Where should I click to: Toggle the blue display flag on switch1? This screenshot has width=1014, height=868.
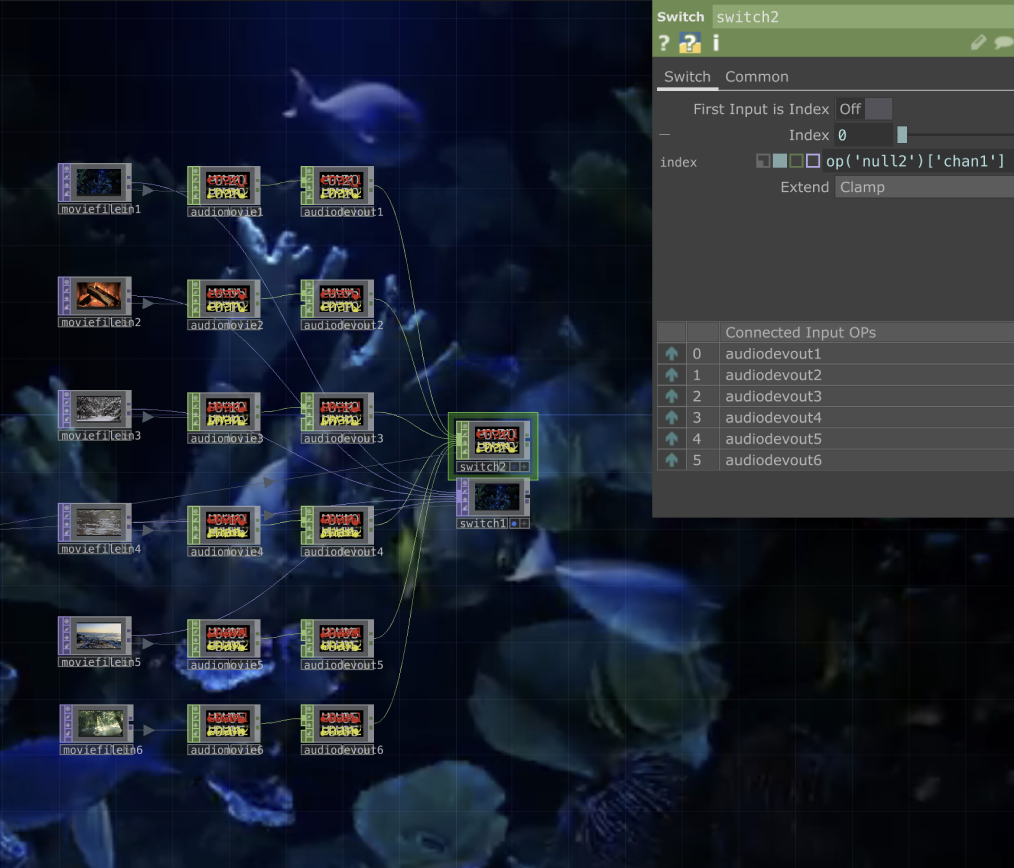pyautogui.click(x=514, y=523)
